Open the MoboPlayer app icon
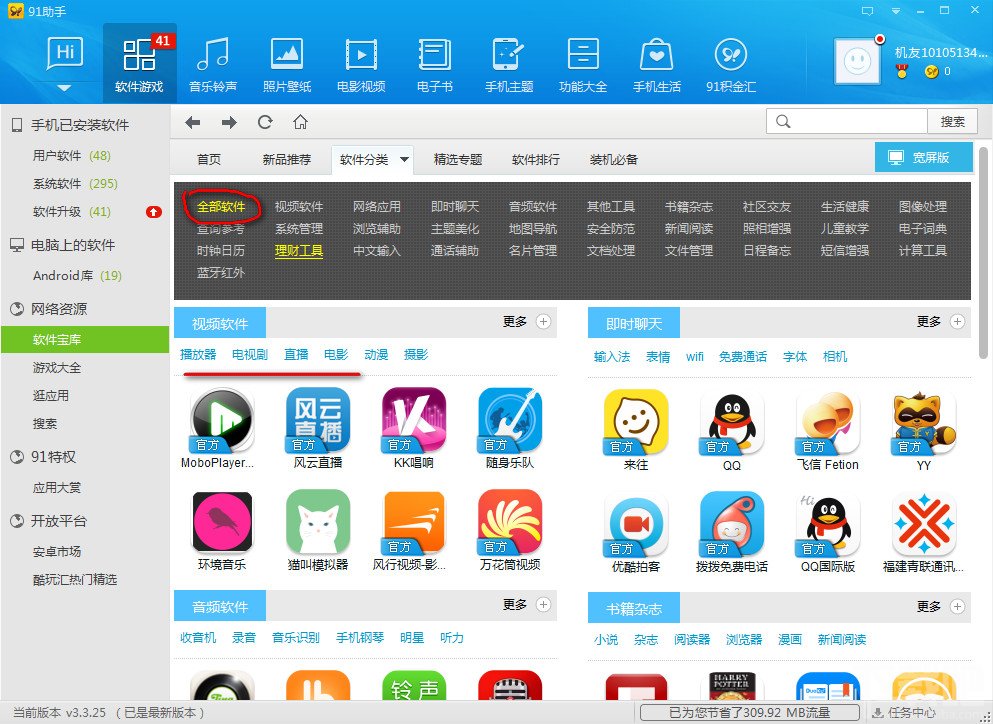 222,420
